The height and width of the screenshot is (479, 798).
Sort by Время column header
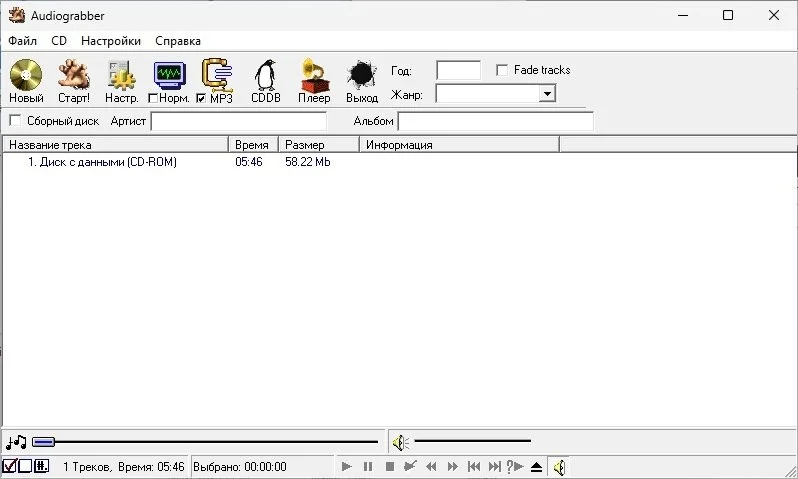click(x=253, y=145)
